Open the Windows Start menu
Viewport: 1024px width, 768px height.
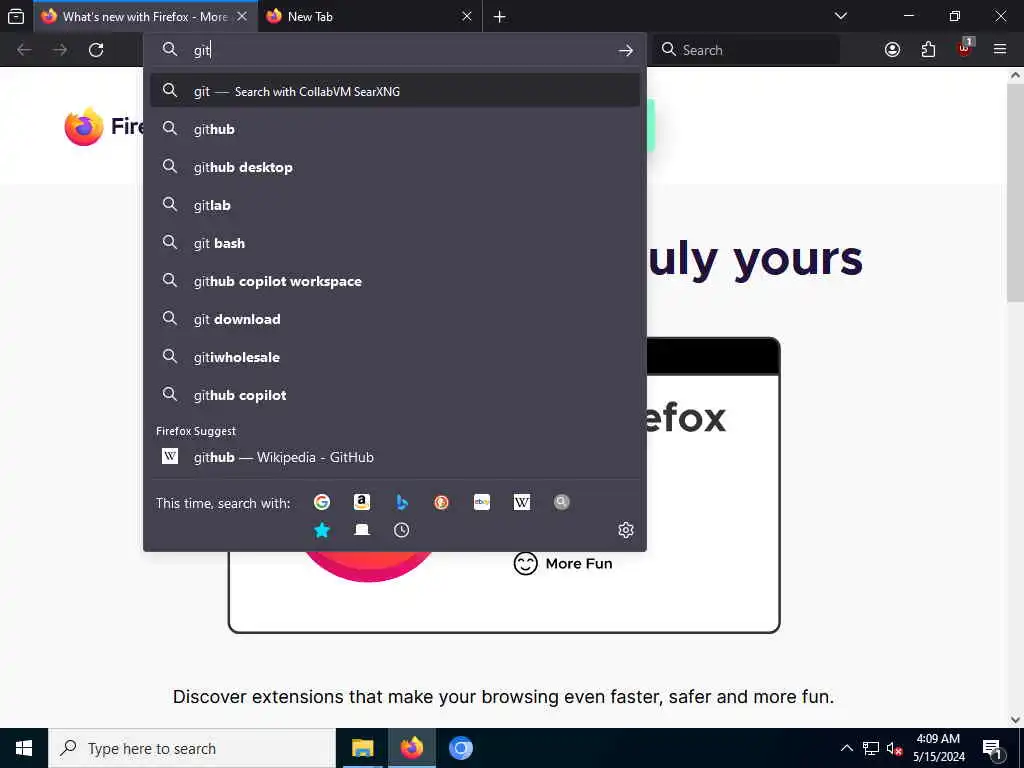point(24,748)
